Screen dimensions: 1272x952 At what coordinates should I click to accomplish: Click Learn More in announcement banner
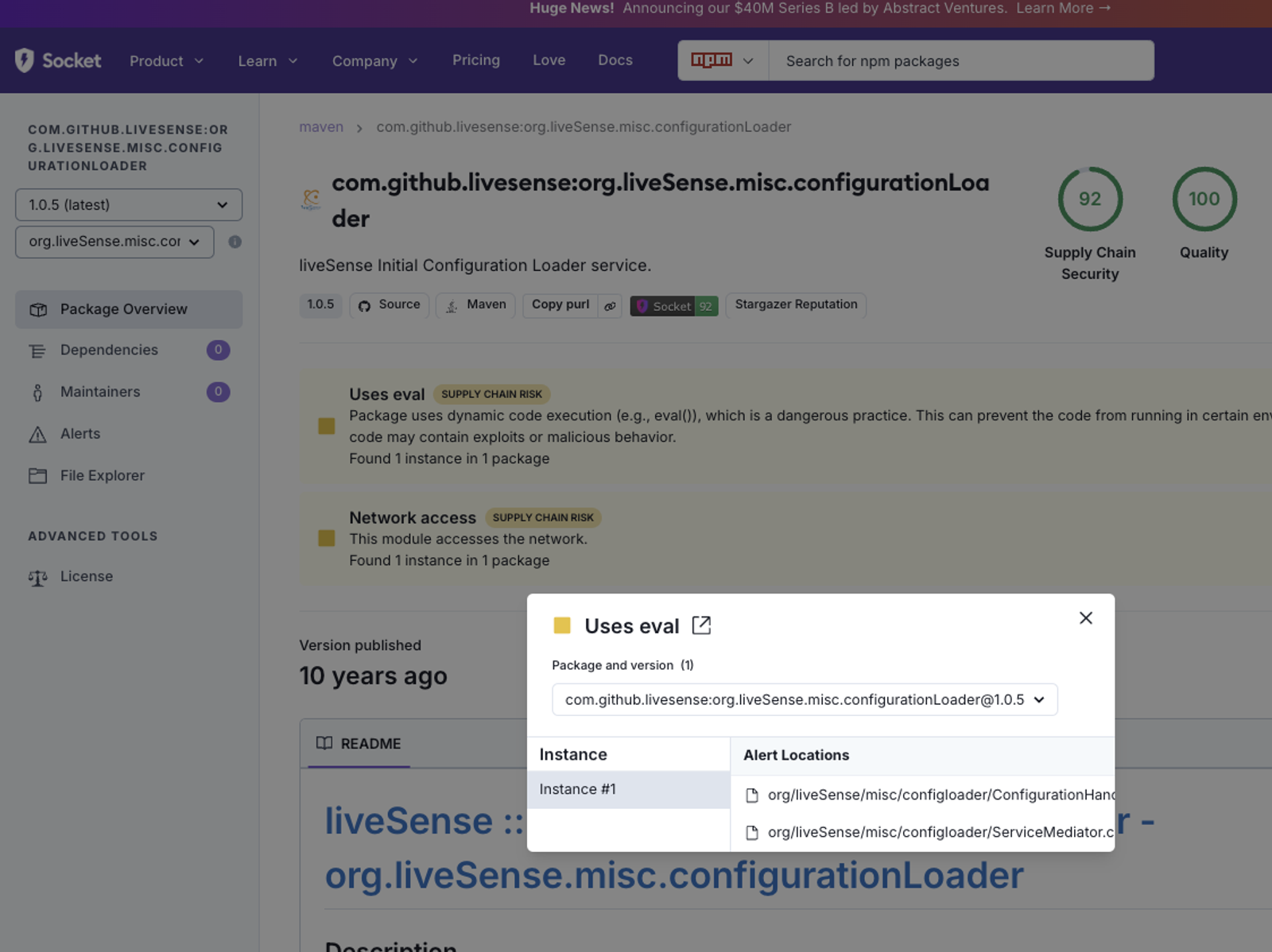pos(1063,9)
